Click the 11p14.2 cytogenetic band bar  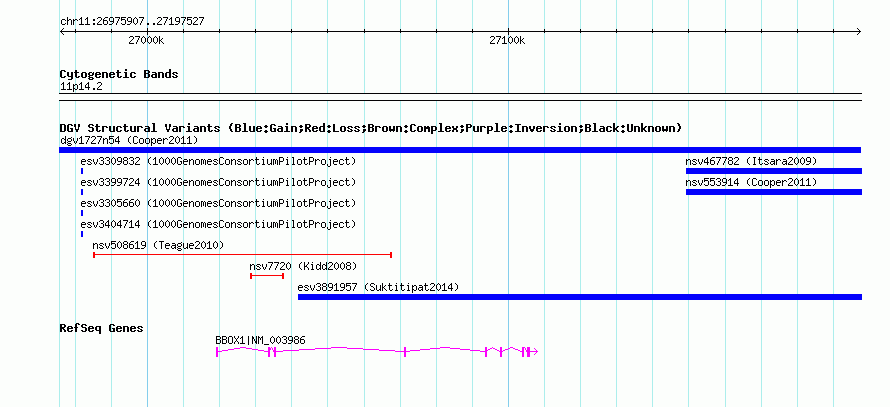[x=460, y=96]
